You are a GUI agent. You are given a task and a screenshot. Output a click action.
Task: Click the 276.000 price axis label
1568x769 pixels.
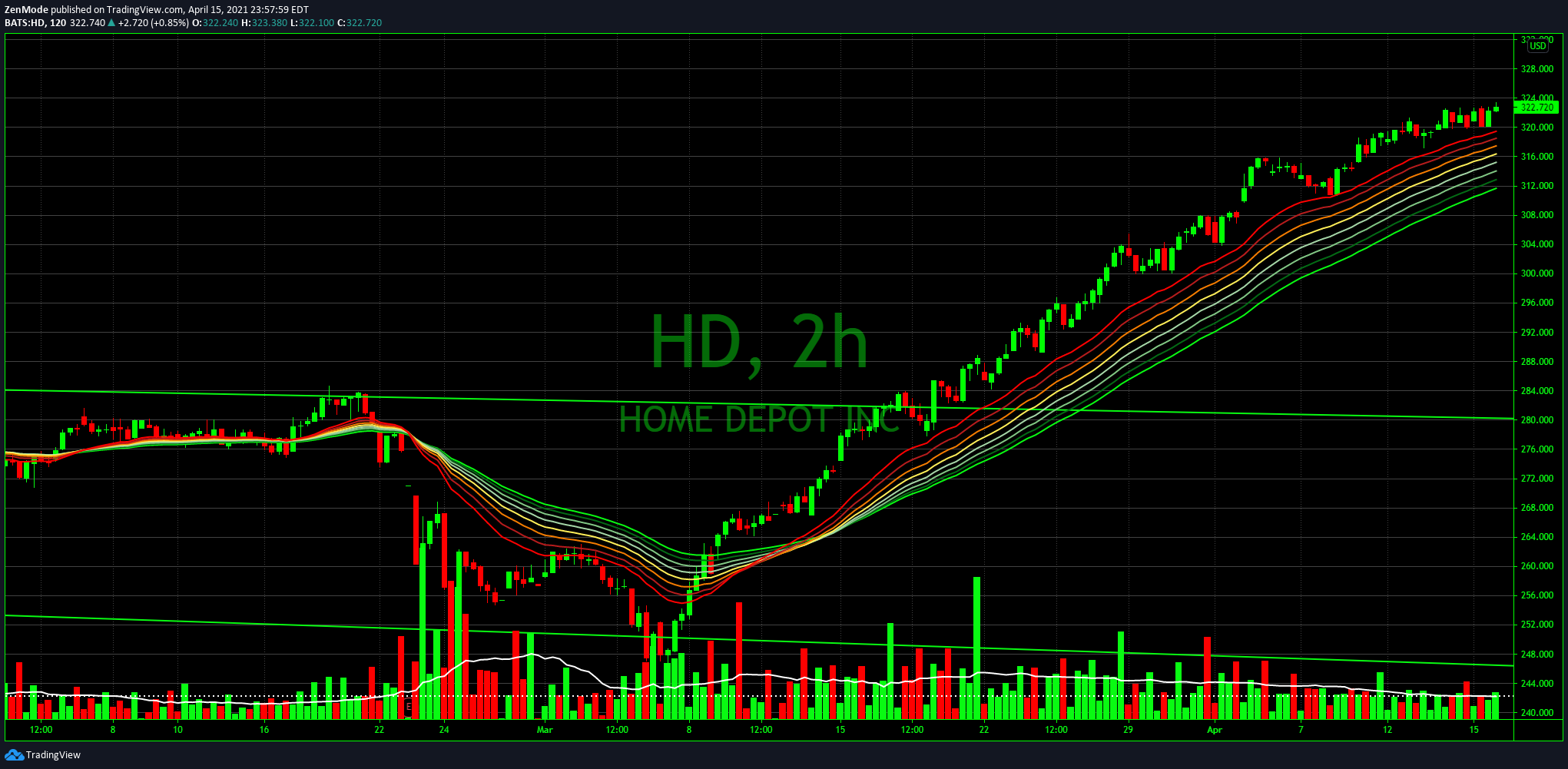pyautogui.click(x=1537, y=449)
